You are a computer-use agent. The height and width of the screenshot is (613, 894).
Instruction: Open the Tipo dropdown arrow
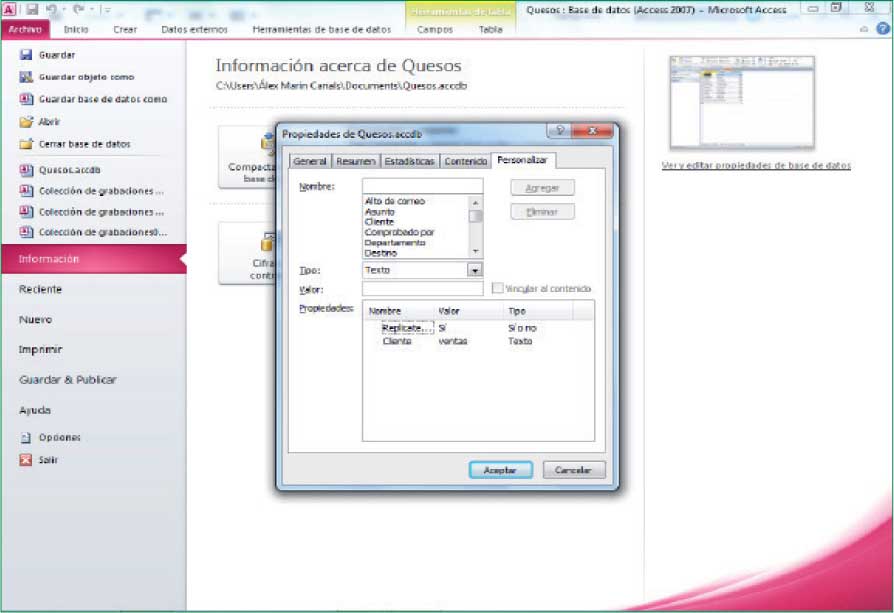(475, 270)
